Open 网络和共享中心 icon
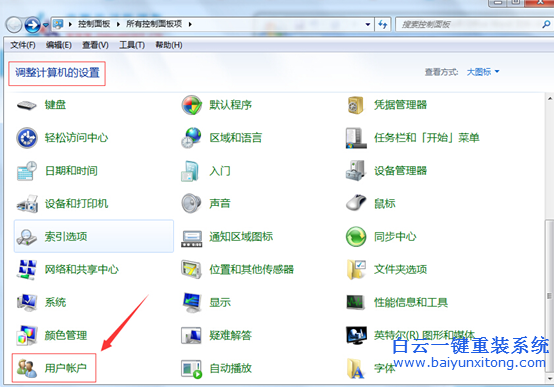 point(26,270)
